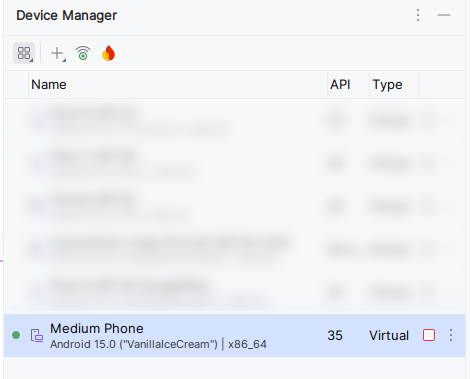Click the Android 15.0 VanillaIceCream subtitle
The image size is (470, 379).
pos(158,344)
